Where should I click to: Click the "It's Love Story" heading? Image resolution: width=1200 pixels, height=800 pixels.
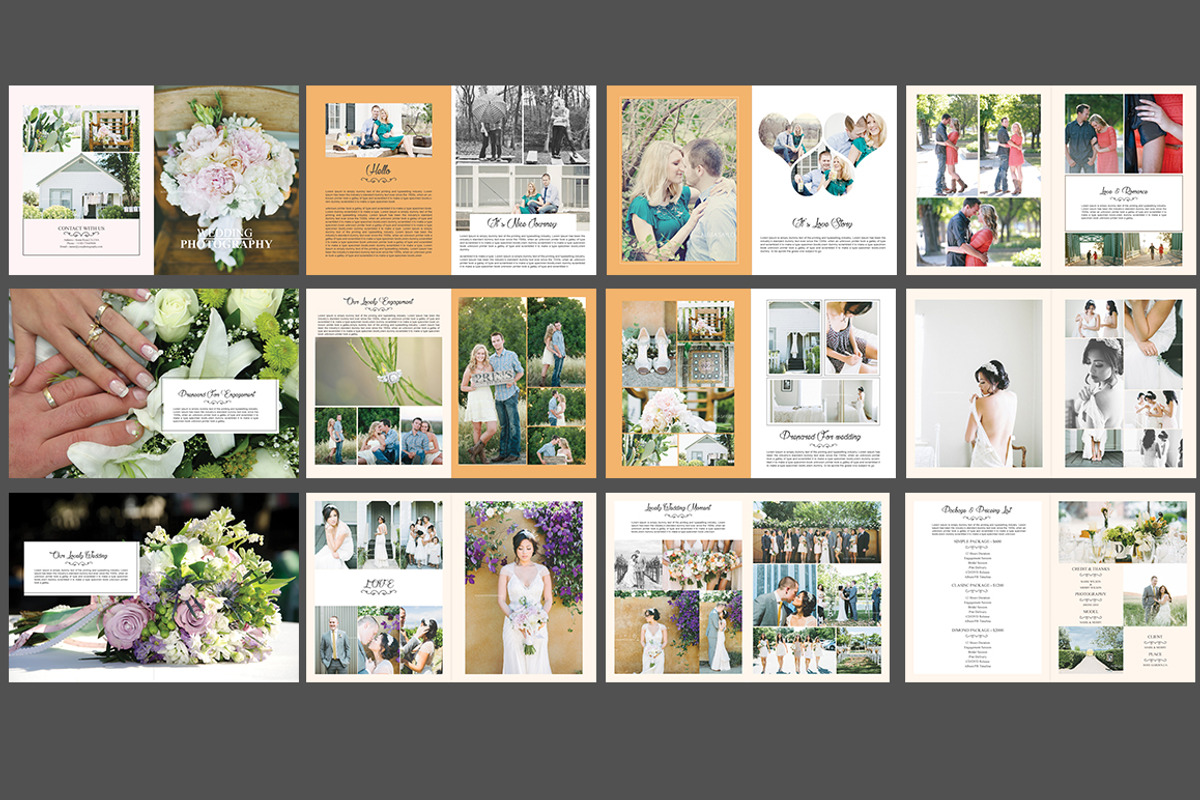tap(823, 222)
